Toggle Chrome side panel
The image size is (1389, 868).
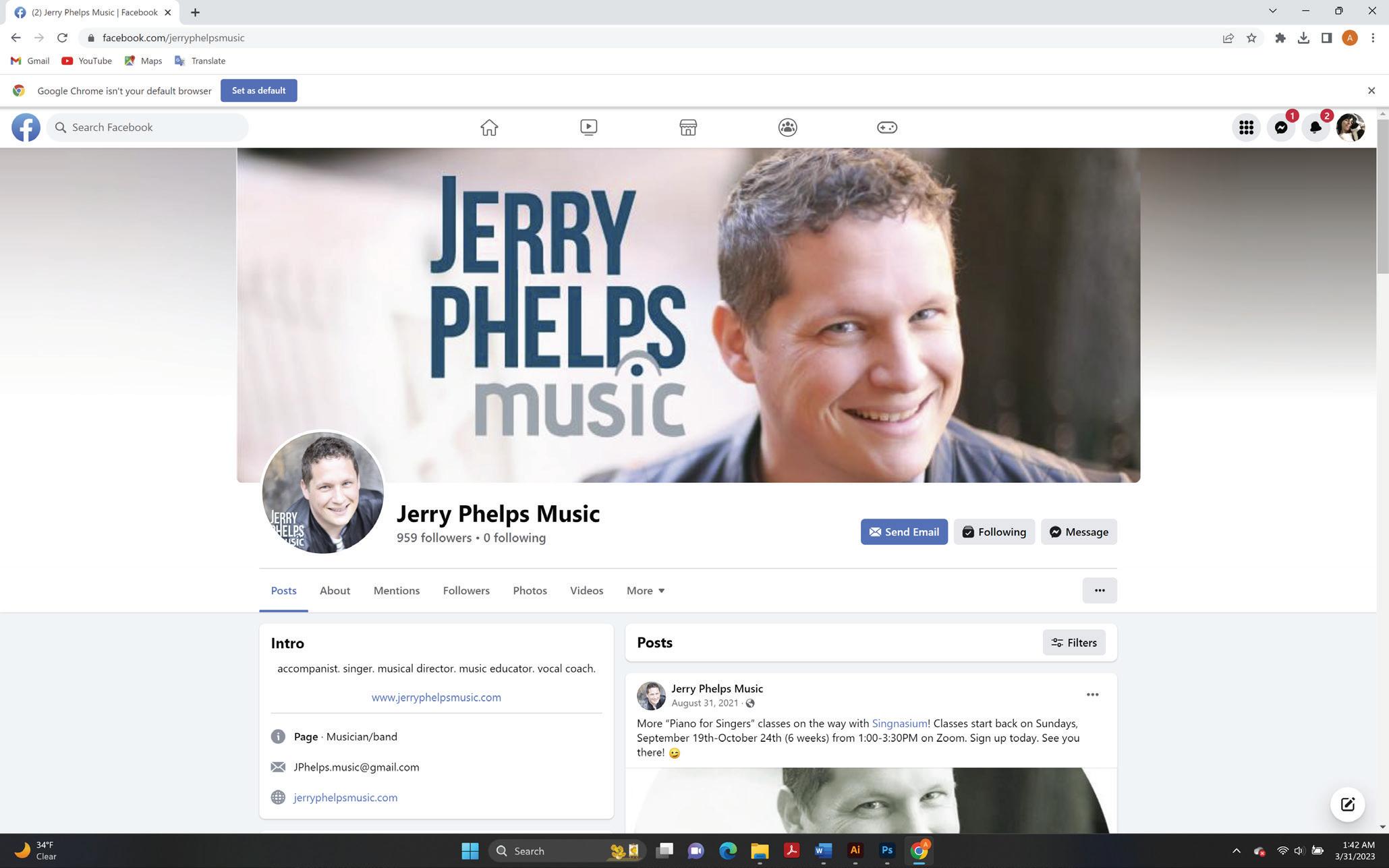pyautogui.click(x=1326, y=38)
